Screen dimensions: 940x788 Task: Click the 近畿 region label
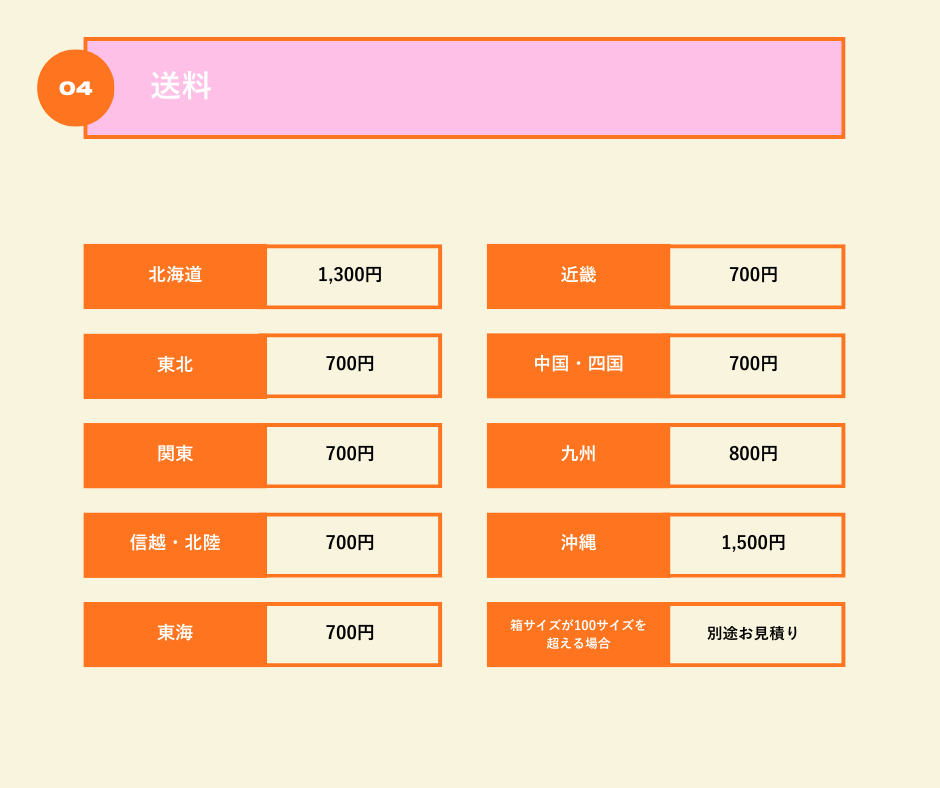pyautogui.click(x=578, y=275)
